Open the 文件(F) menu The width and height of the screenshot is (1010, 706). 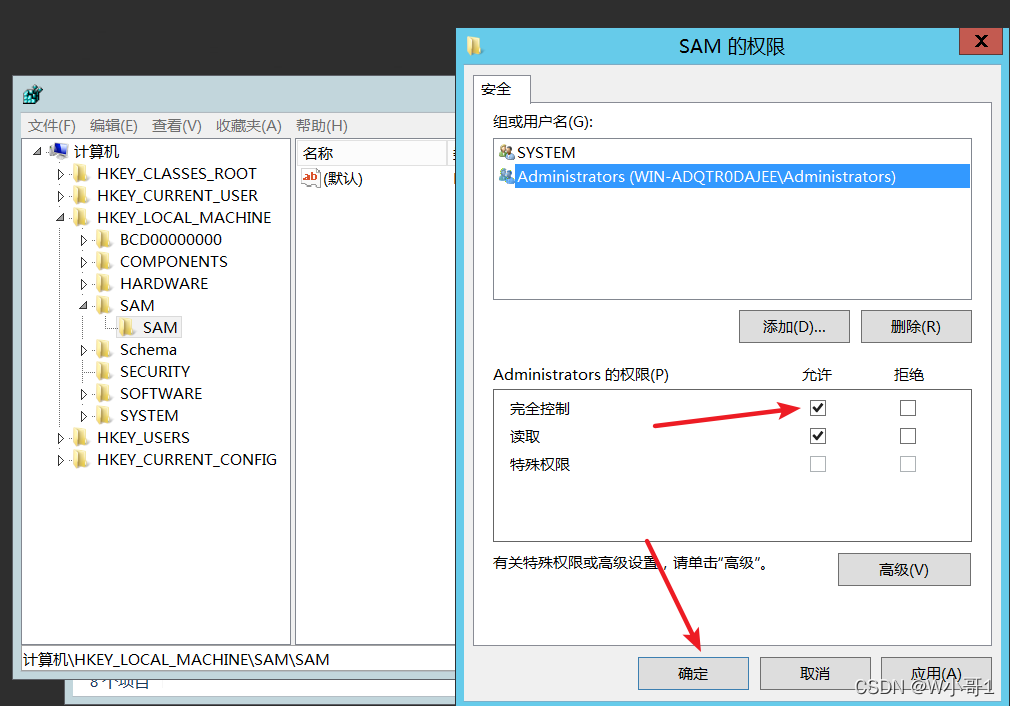(x=52, y=126)
